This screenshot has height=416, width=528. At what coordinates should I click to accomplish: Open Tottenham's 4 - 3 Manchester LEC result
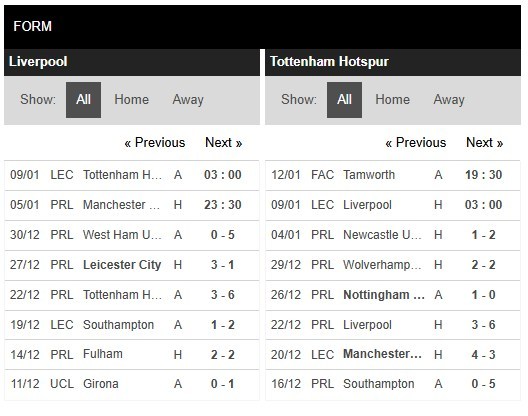click(x=393, y=355)
